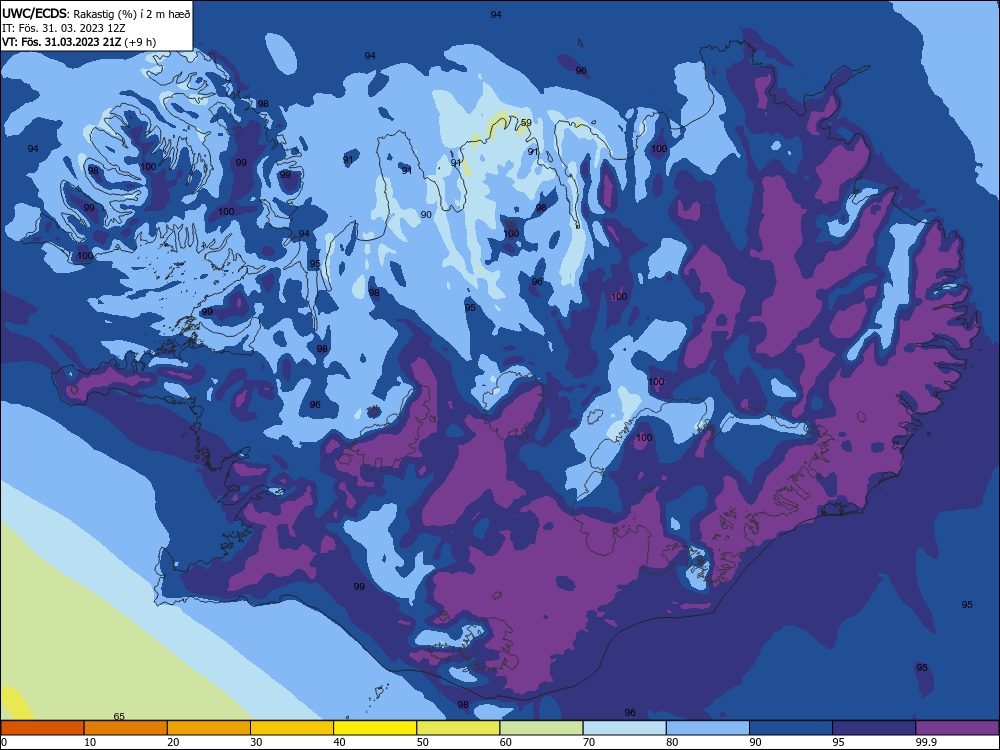Select the orange 10–20 legend swatch
This screenshot has height=750, width=1000.
coord(126,728)
